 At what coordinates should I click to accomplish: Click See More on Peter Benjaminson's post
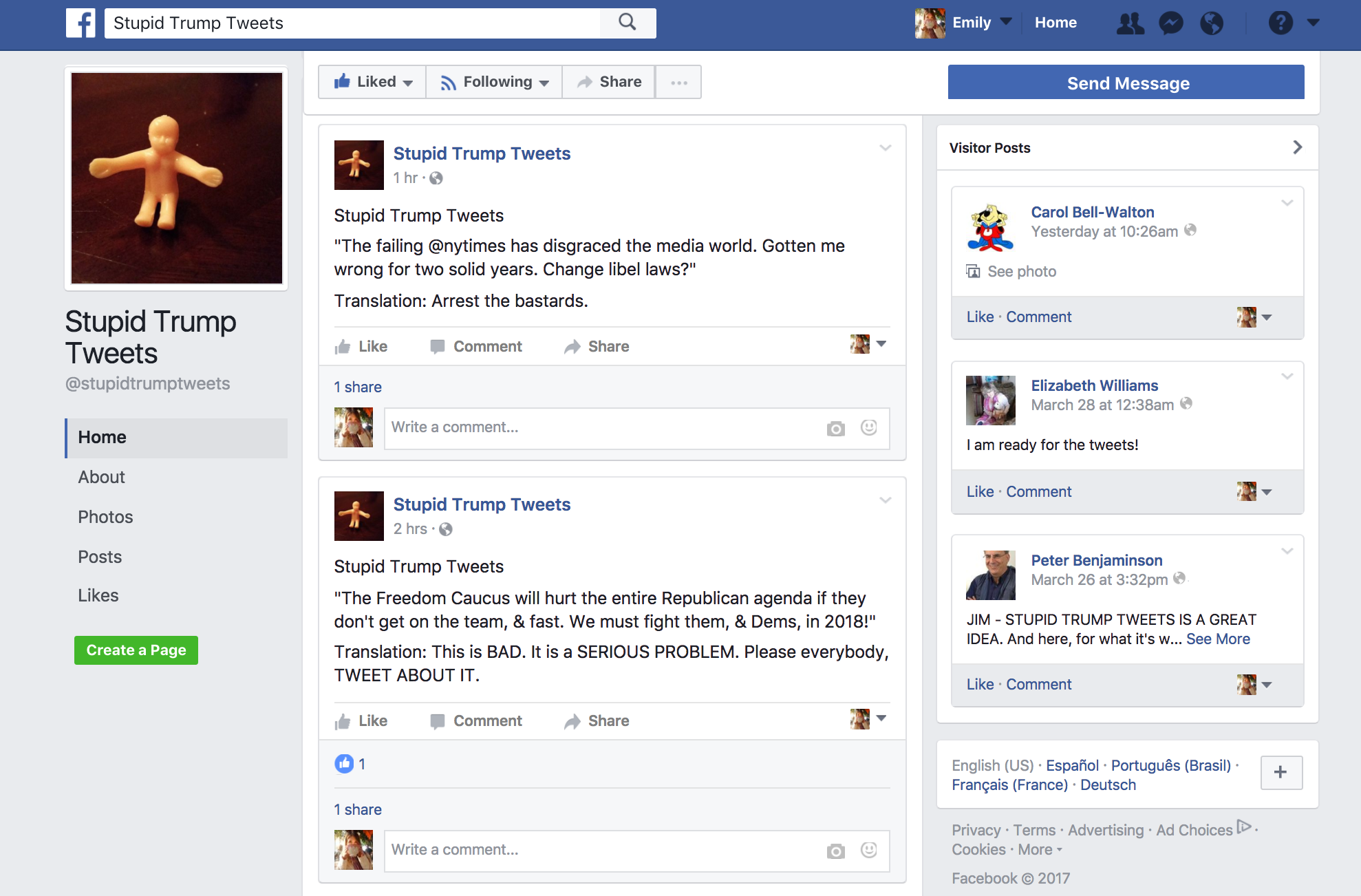(1218, 639)
